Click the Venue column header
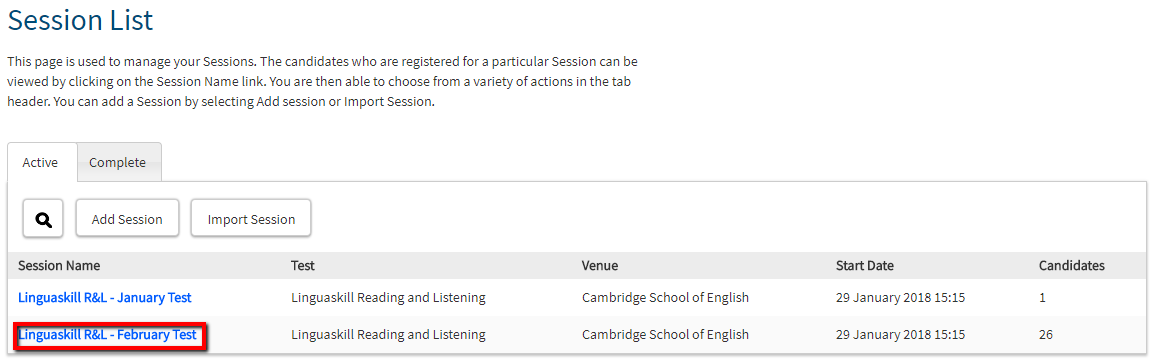 (x=600, y=265)
